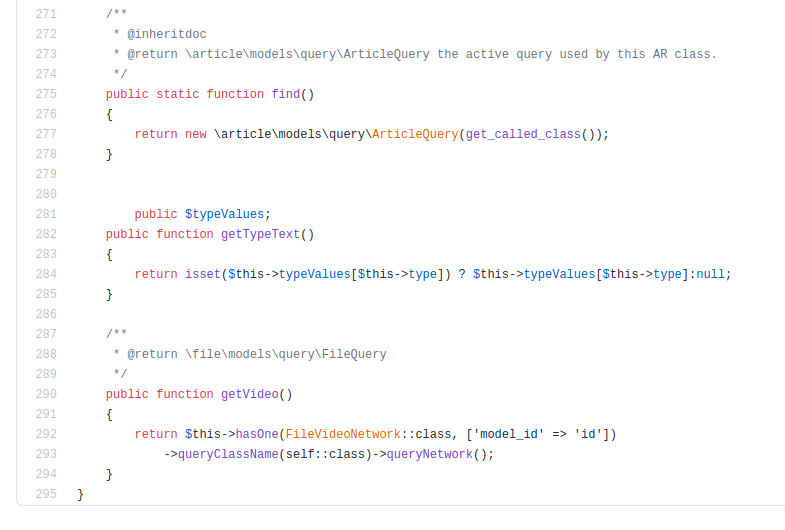The height and width of the screenshot is (530, 785).
Task: Click 'FileVideoNetwork' class reference
Action: [343, 434]
